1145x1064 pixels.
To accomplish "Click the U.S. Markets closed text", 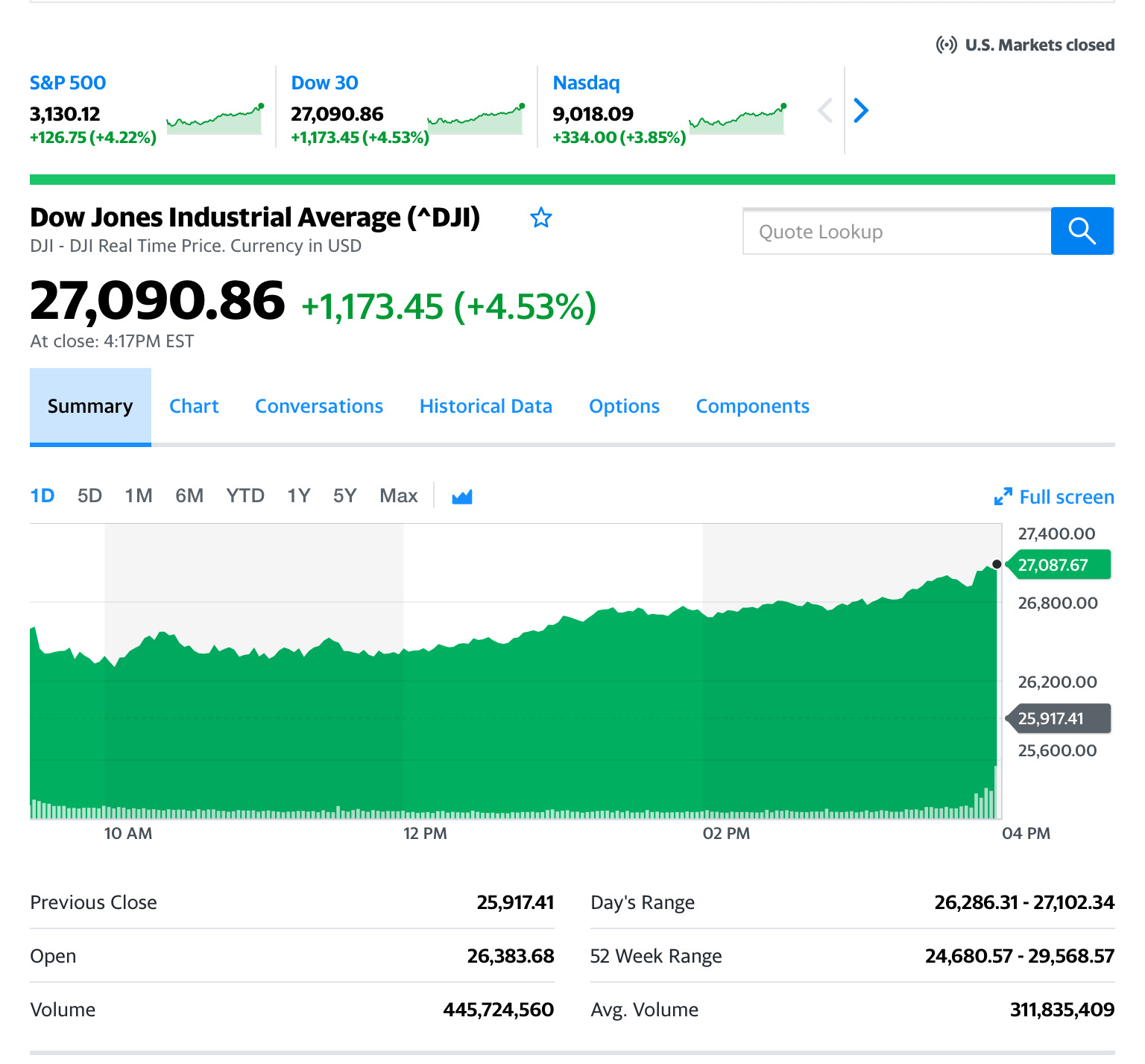I will coord(1040,45).
